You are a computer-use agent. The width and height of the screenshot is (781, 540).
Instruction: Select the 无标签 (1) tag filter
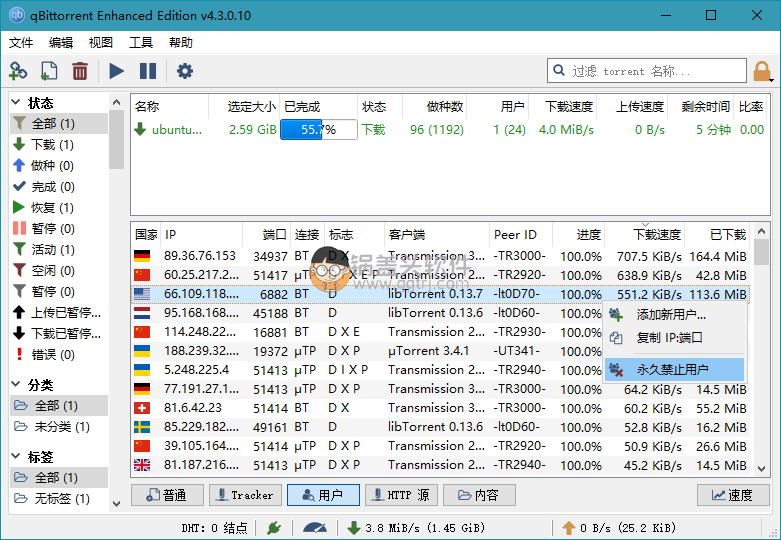point(59,499)
